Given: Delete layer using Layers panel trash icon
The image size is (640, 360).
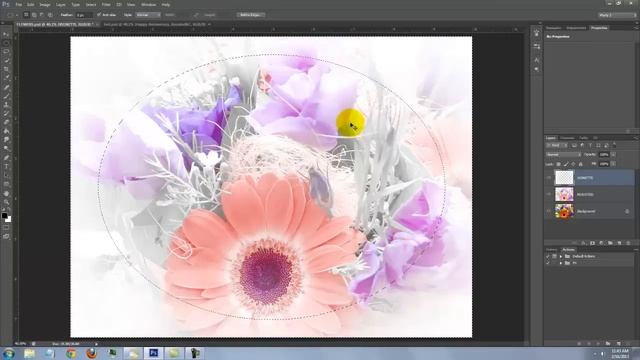Looking at the screenshot, I should (628, 243).
